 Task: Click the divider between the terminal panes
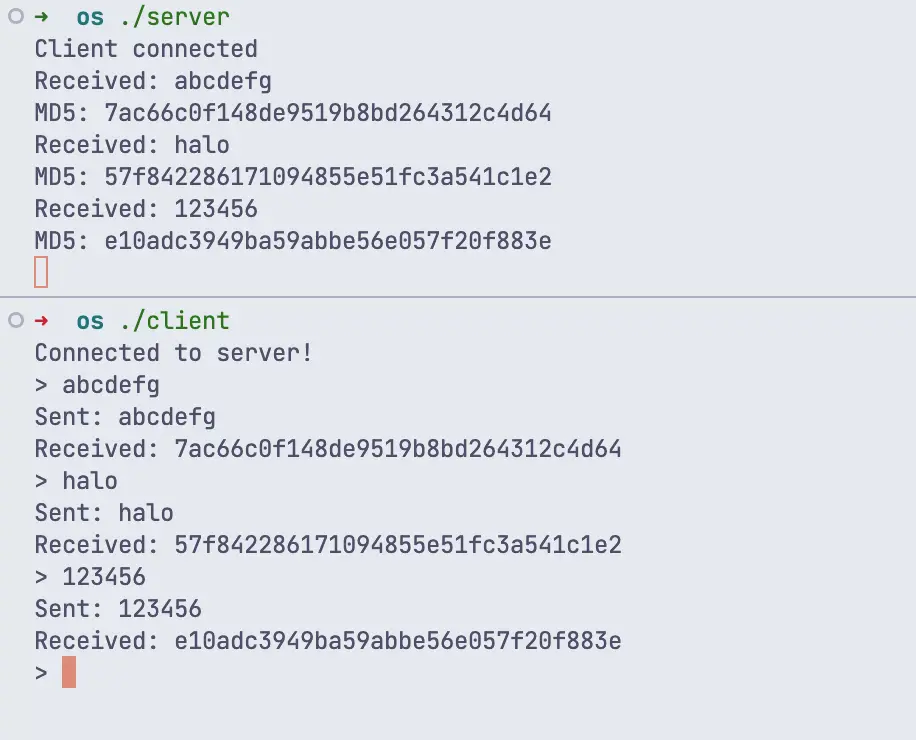(458, 297)
